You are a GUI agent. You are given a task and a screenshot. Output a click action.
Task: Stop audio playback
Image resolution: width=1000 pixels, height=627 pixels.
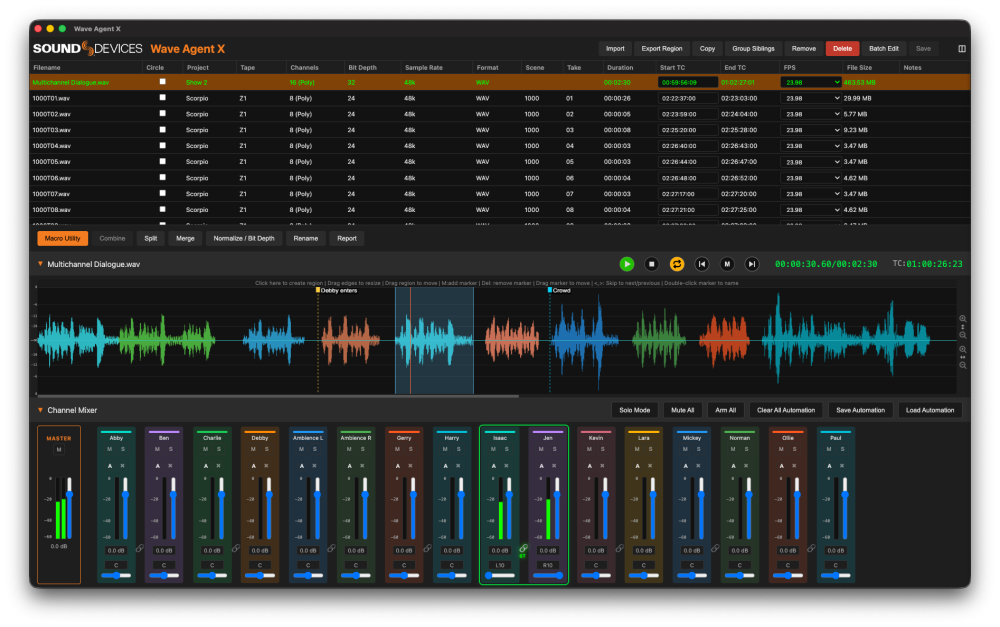[651, 264]
